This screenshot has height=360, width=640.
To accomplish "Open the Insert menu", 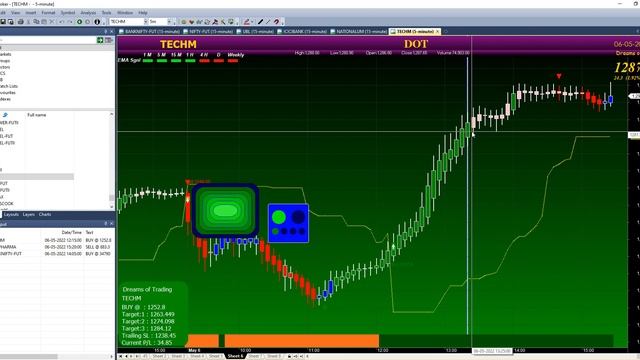I will click(31, 13).
